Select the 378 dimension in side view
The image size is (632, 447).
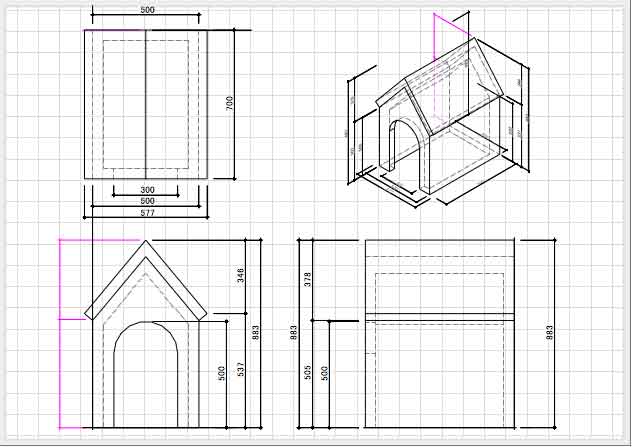pyautogui.click(x=308, y=279)
